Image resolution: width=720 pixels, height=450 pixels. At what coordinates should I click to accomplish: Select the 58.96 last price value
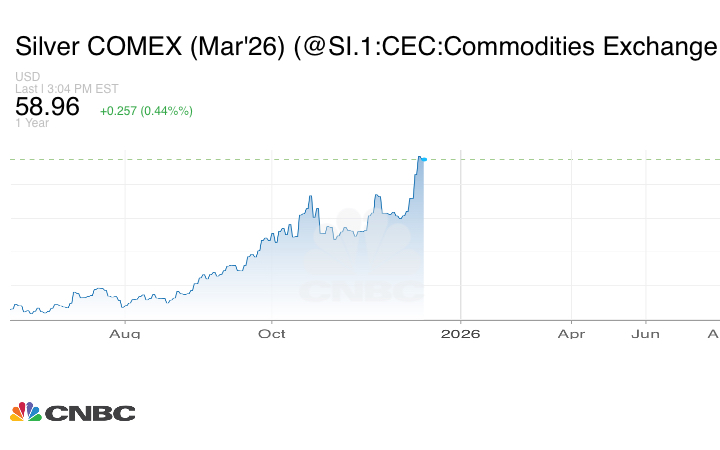click(x=47, y=106)
